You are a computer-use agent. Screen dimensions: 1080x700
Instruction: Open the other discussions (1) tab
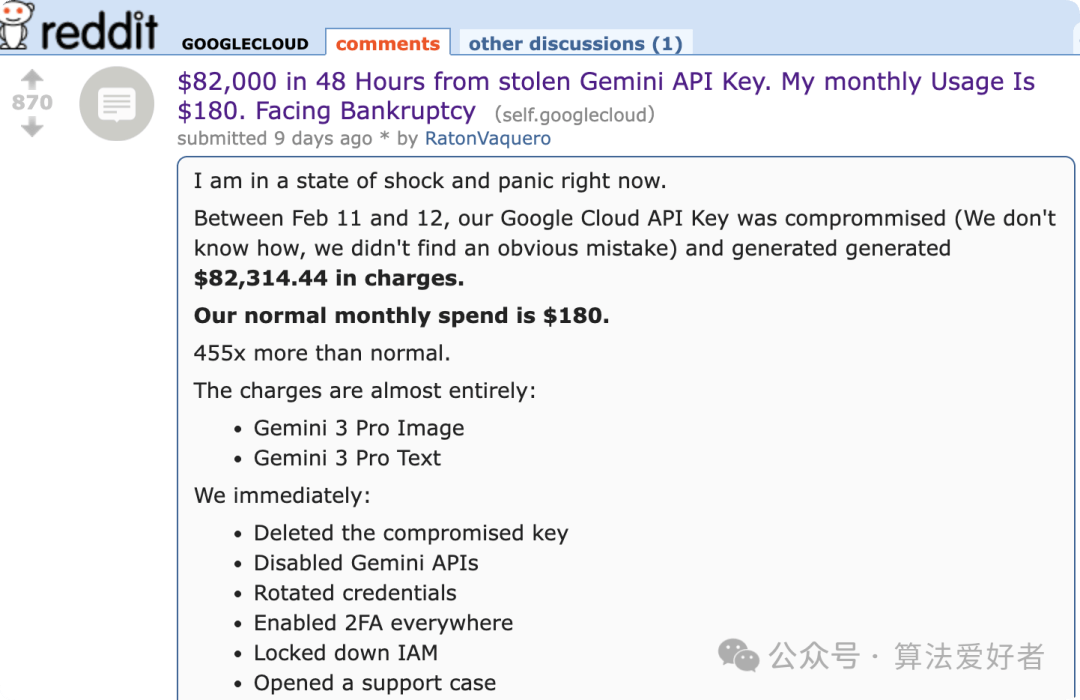575,43
